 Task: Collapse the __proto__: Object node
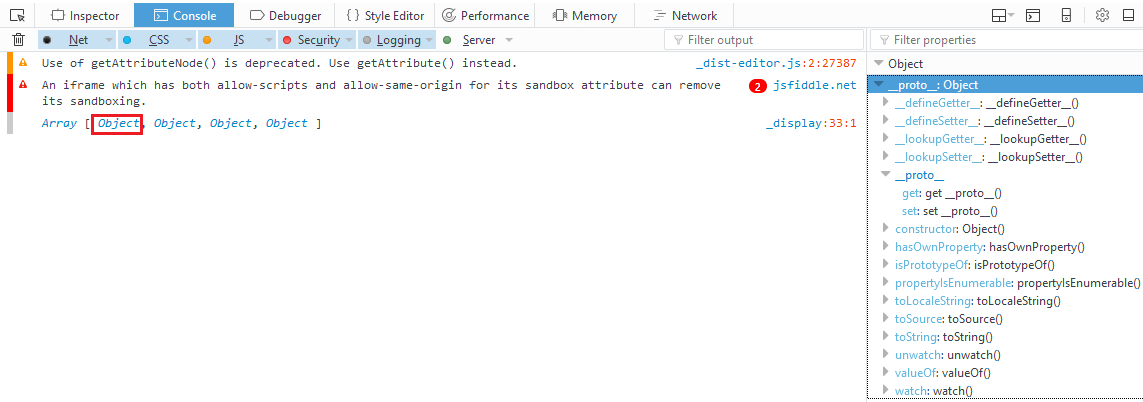(878, 85)
